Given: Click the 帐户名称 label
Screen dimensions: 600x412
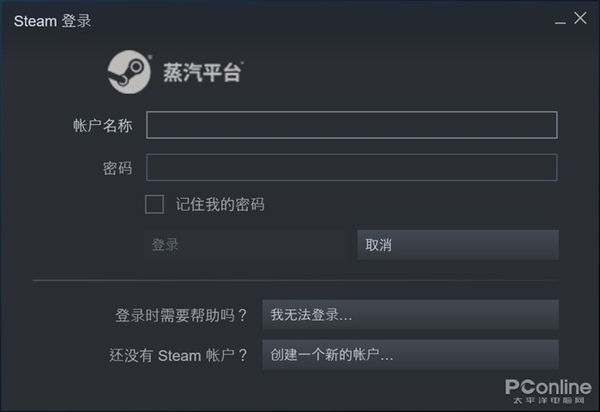Looking at the screenshot, I should tap(102, 126).
